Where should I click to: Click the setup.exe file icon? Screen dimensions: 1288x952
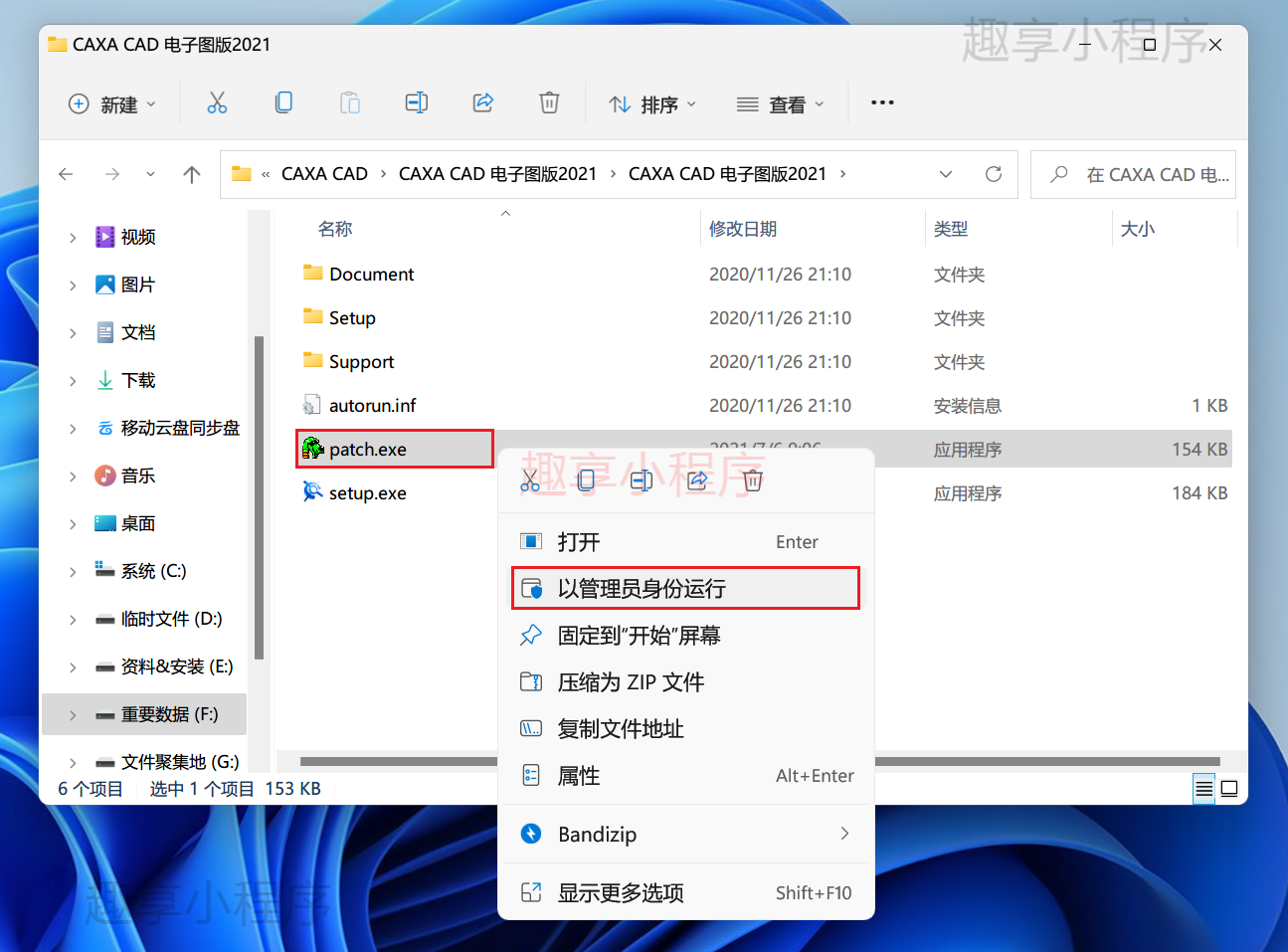pyautogui.click(x=313, y=492)
